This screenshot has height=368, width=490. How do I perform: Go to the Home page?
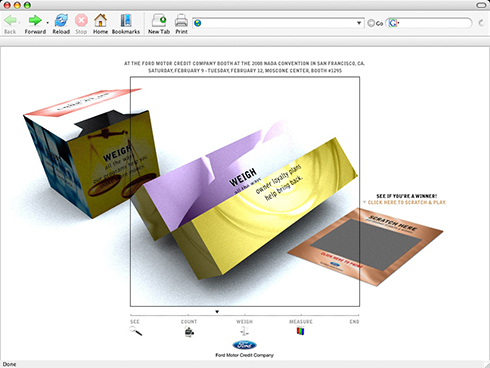[100, 24]
